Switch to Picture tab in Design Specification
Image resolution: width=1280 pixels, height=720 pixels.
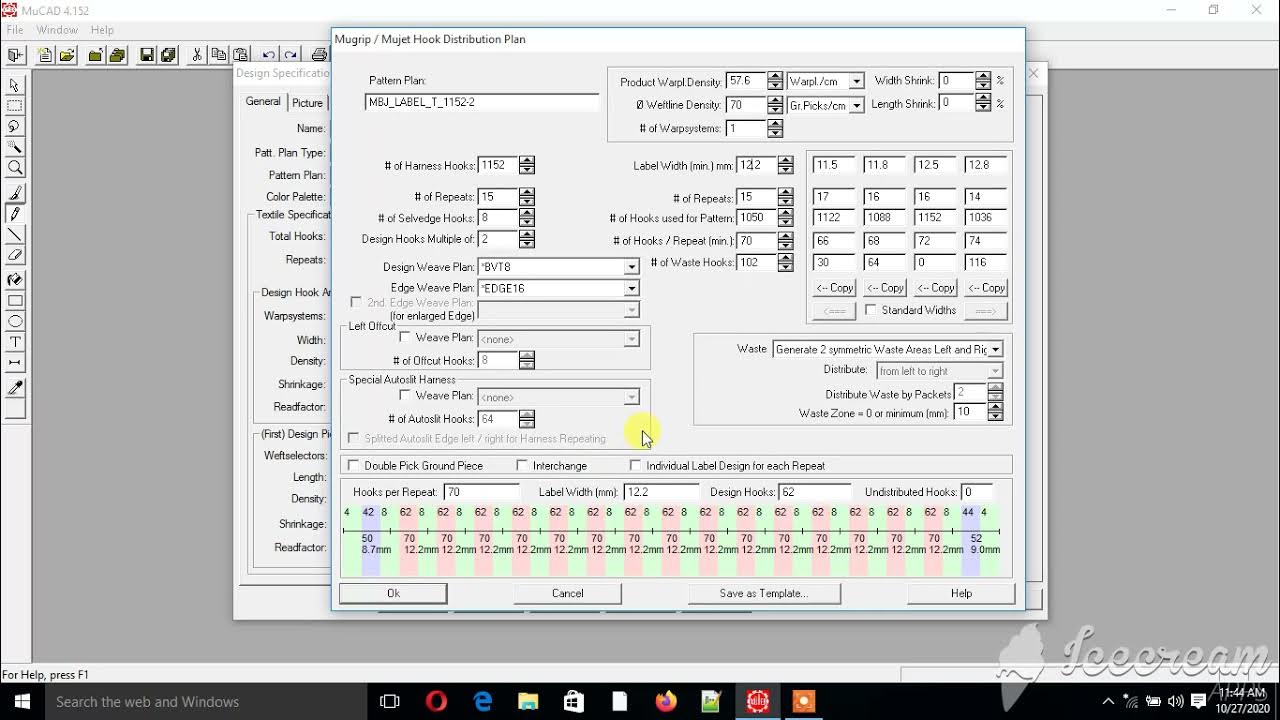click(x=307, y=103)
